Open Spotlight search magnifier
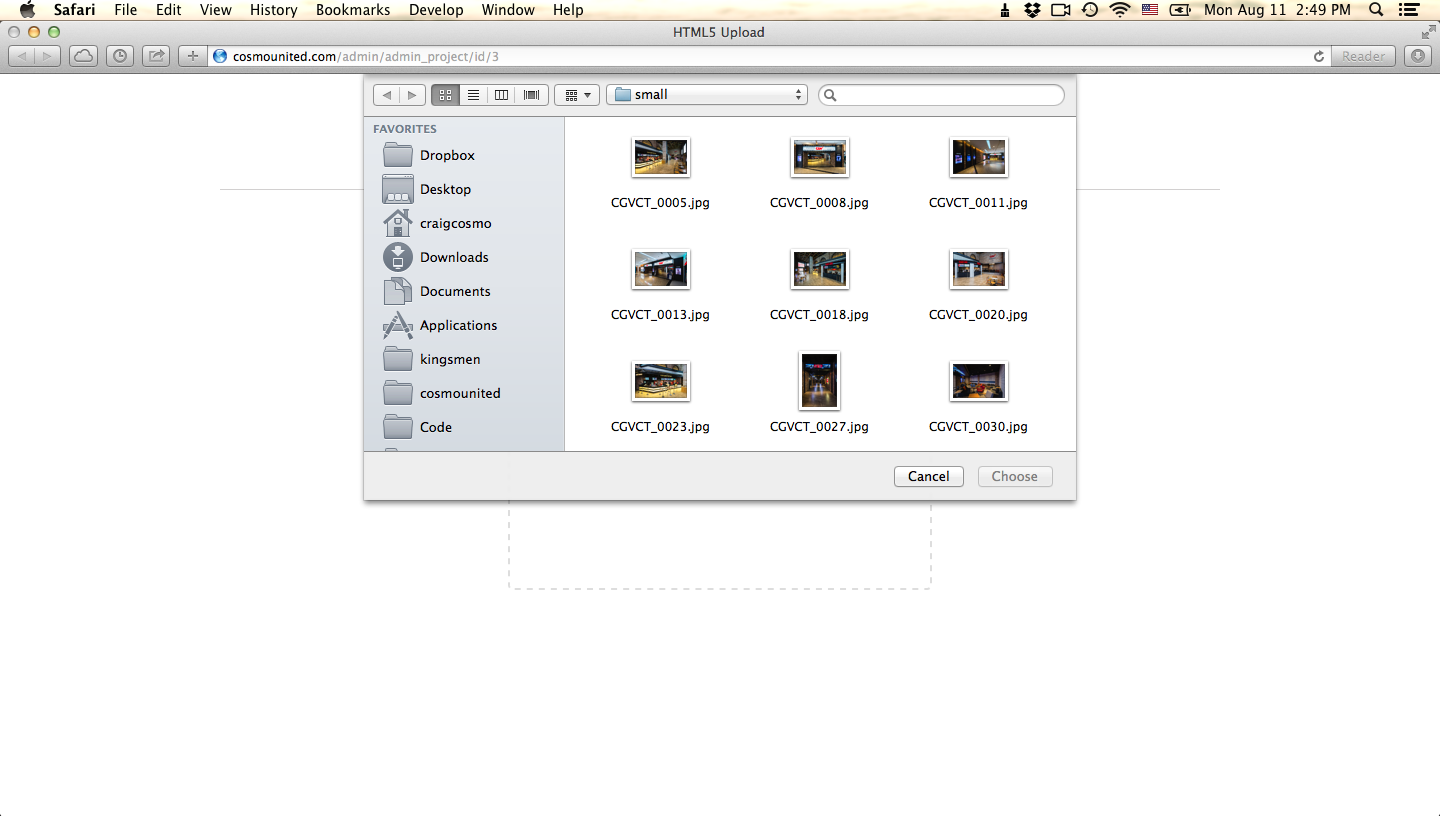 1376,10
